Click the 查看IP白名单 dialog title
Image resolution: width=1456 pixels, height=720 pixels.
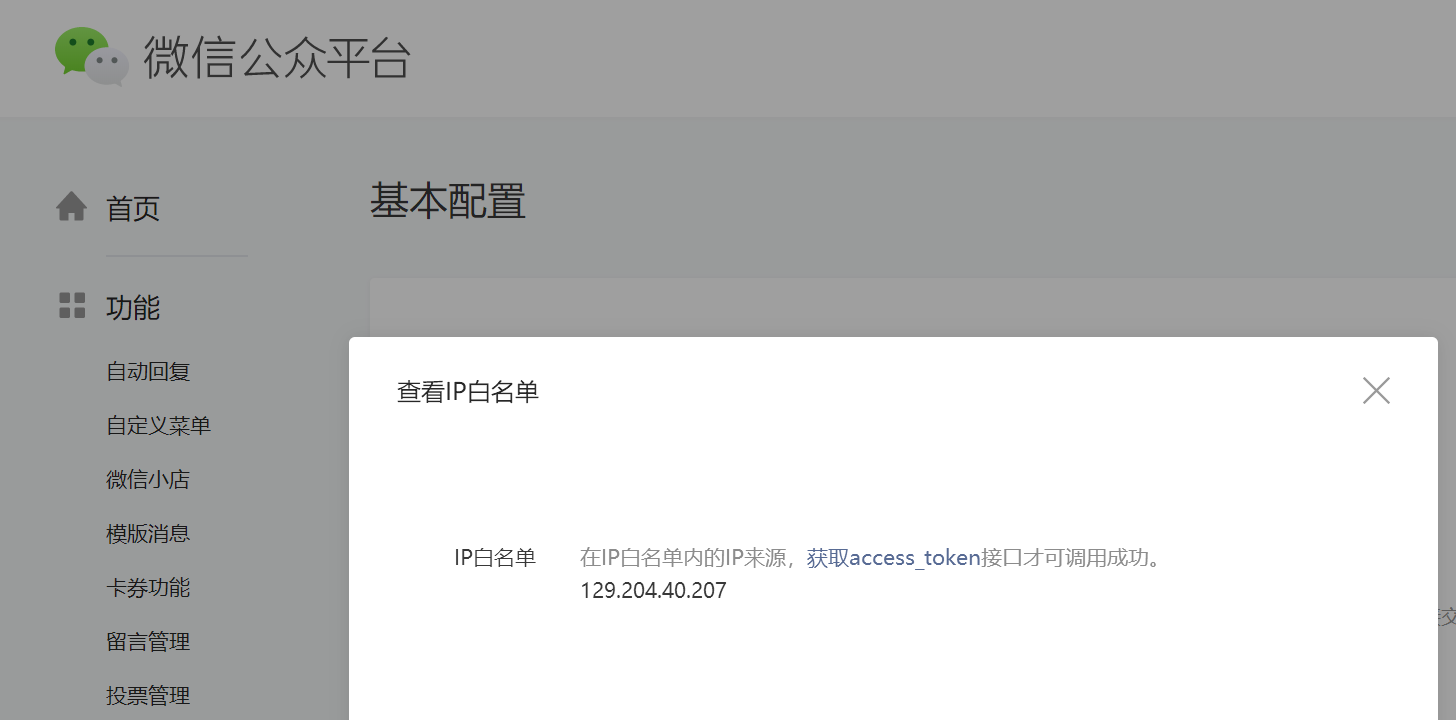[468, 391]
